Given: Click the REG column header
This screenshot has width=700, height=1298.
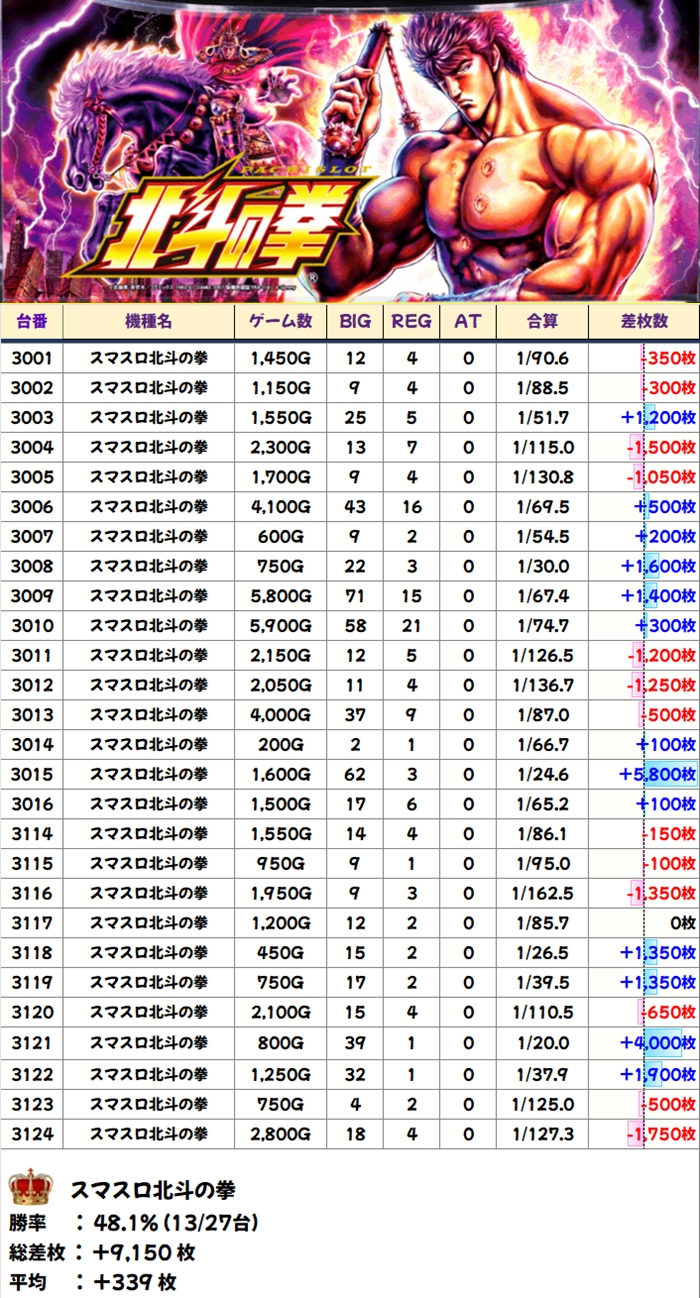Looking at the screenshot, I should (411, 321).
